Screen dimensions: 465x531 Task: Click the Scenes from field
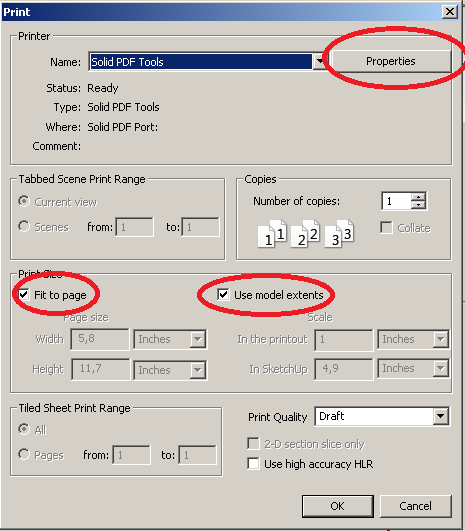pyautogui.click(x=134, y=227)
